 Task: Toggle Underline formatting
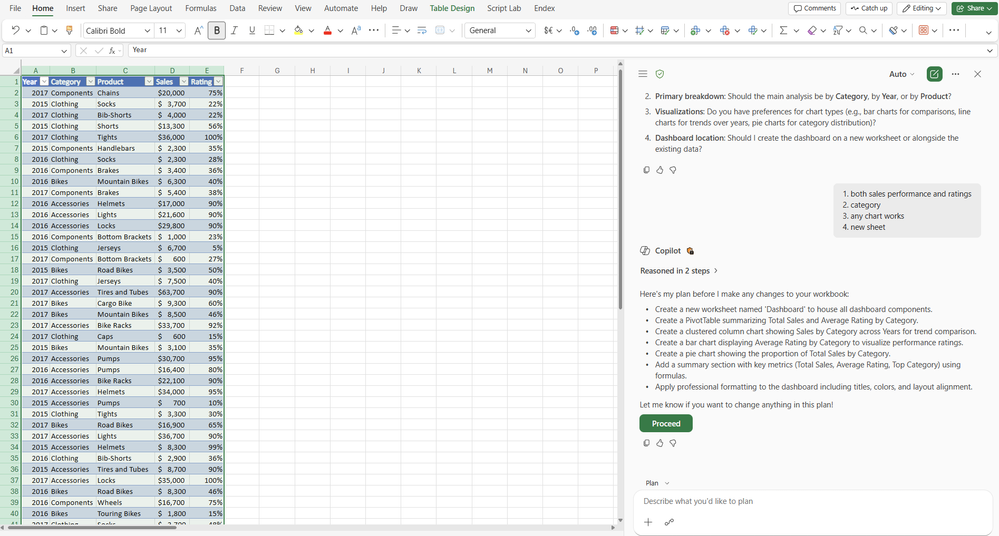252,30
